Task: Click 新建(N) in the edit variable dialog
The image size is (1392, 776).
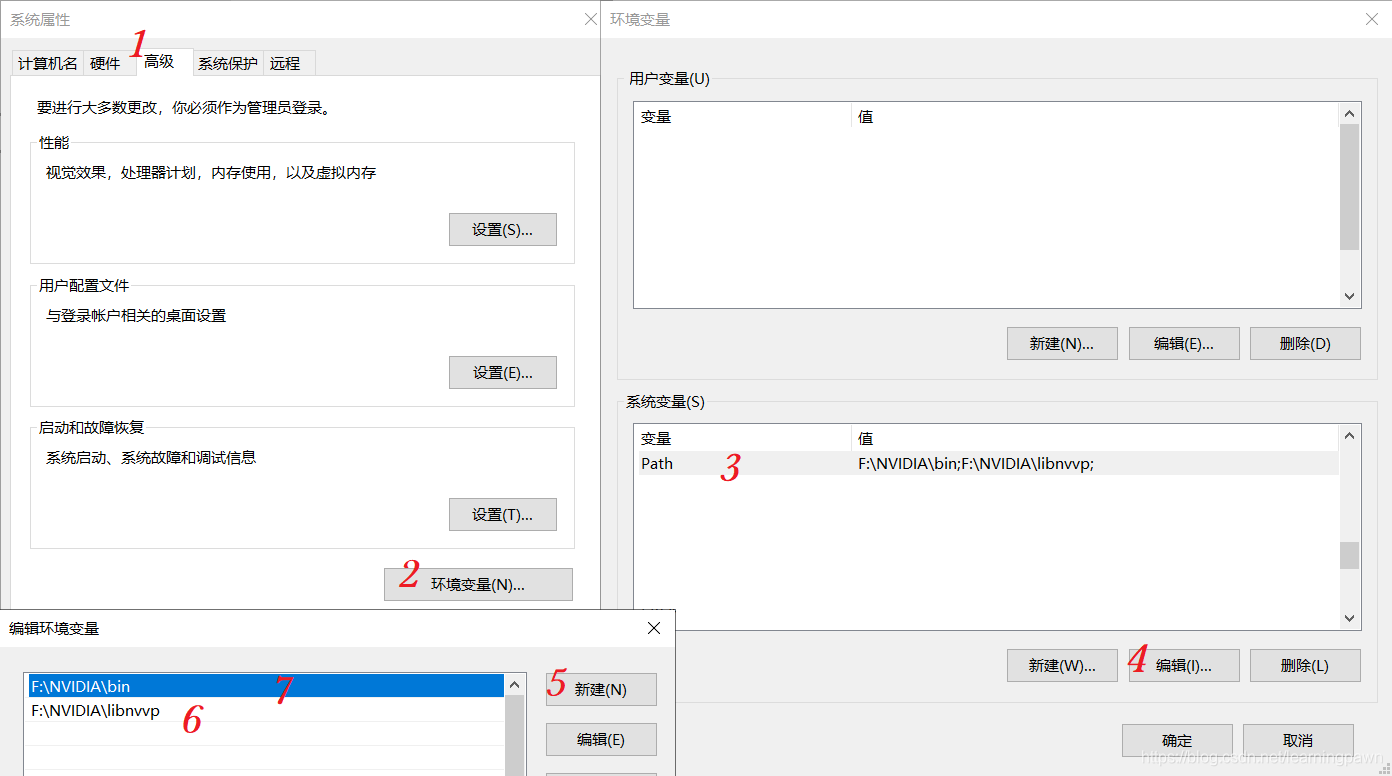Action: (600, 689)
